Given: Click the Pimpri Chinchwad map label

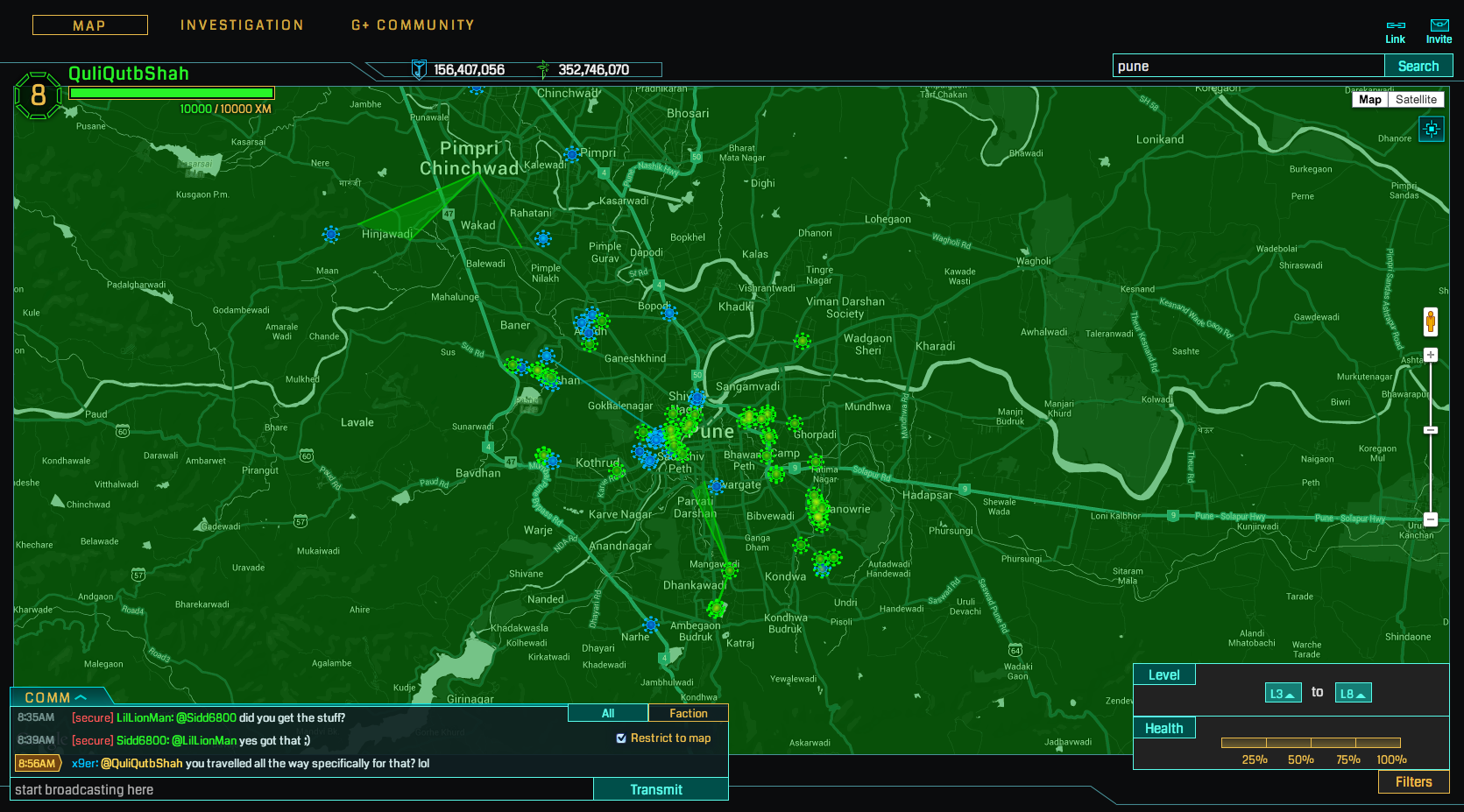Looking at the screenshot, I should pyautogui.click(x=470, y=159).
